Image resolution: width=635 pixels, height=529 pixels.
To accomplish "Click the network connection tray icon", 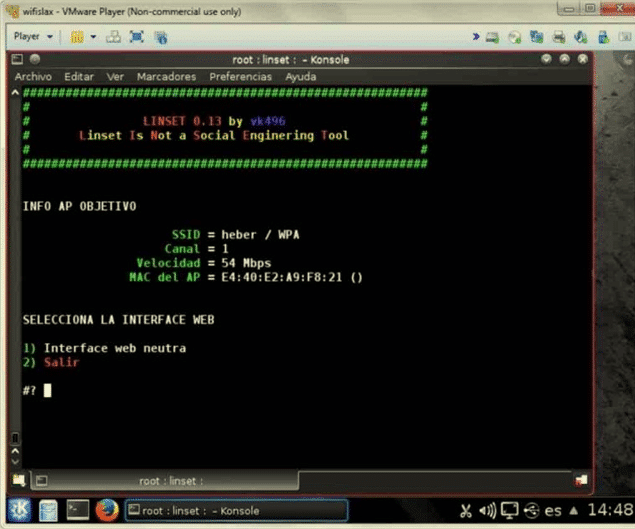I will pyautogui.click(x=532, y=510).
